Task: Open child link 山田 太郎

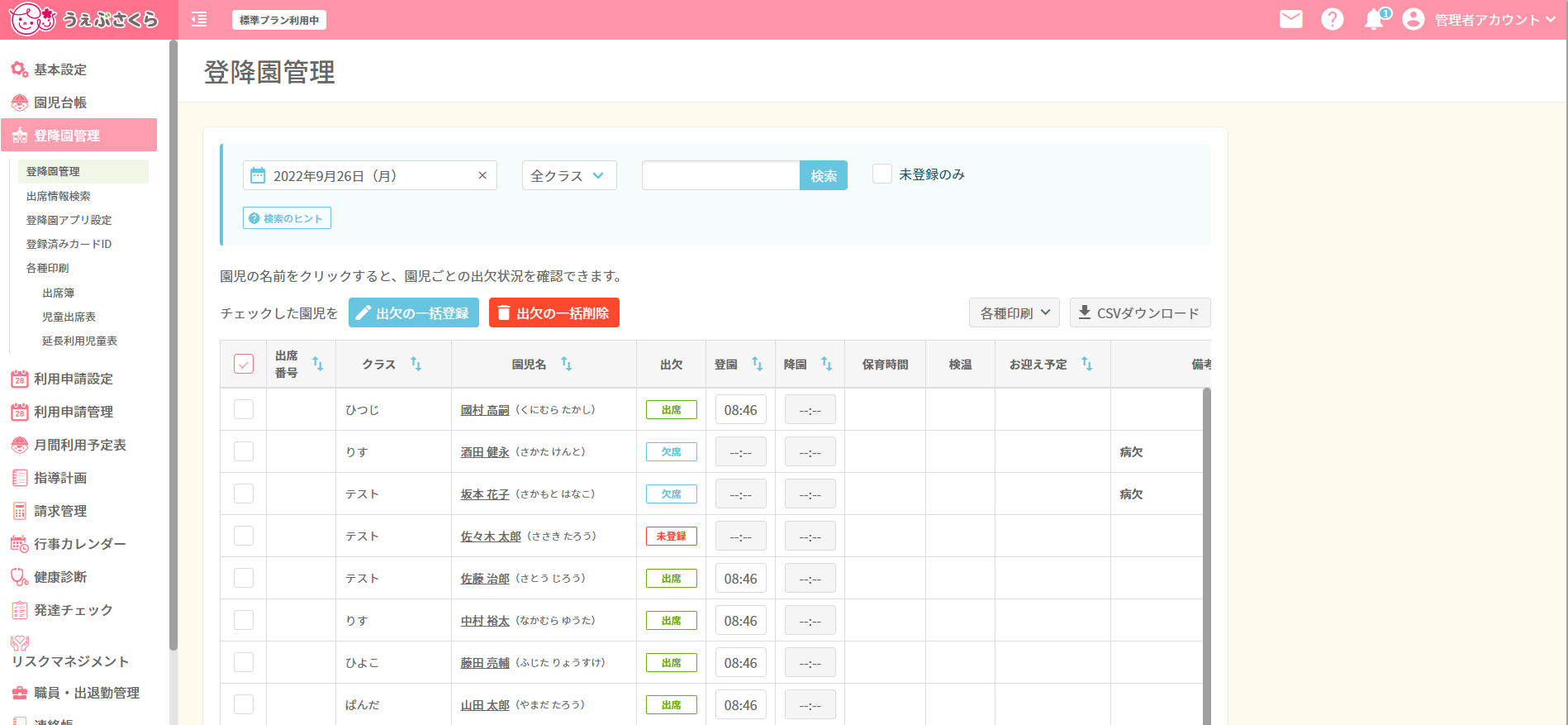Action: pyautogui.click(x=485, y=705)
